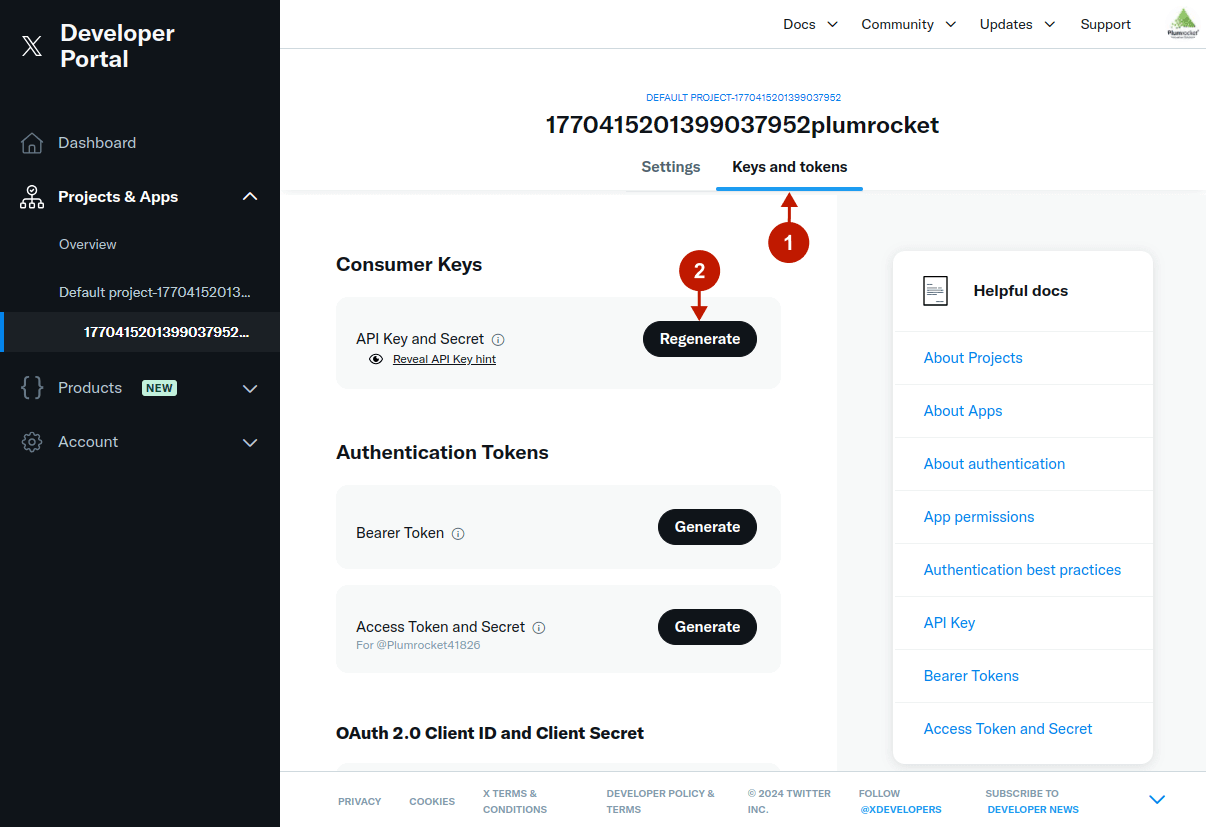Viewport: 1206px width, 827px height.
Task: Click the eye icon for API Key hint
Action: [376, 359]
